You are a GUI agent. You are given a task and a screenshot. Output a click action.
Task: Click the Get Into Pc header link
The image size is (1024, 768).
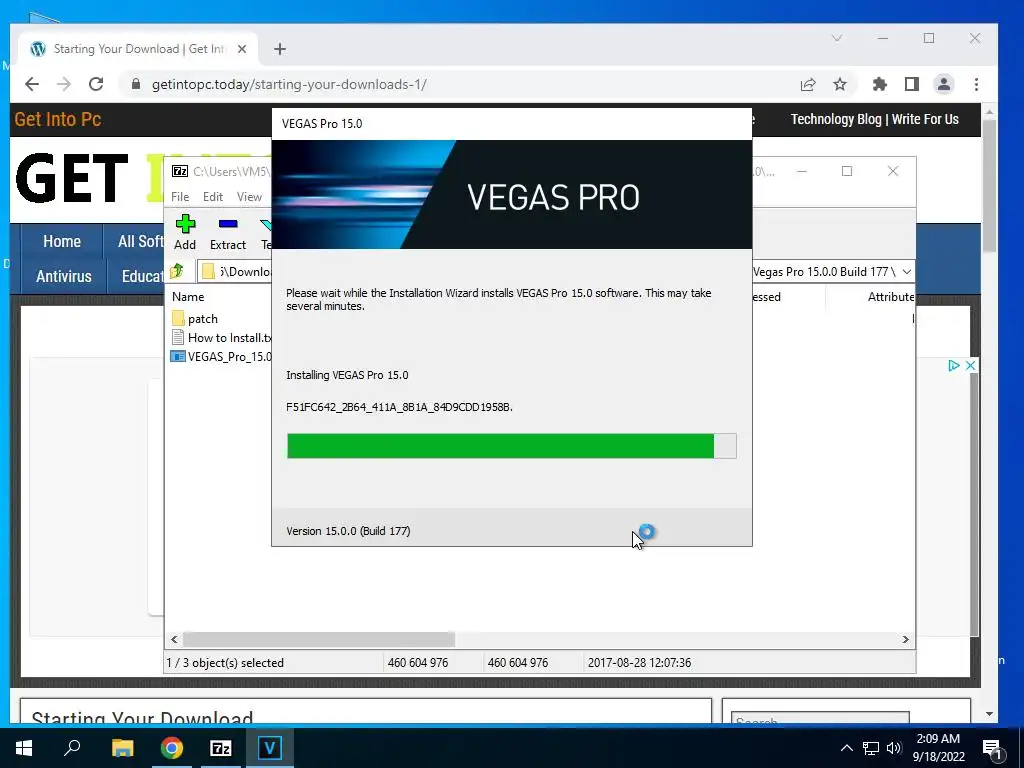[57, 120]
